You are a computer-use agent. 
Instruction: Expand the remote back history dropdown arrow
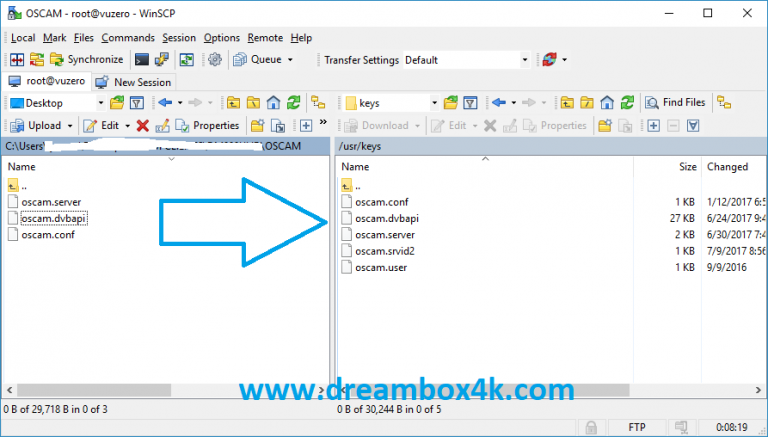click(513, 103)
